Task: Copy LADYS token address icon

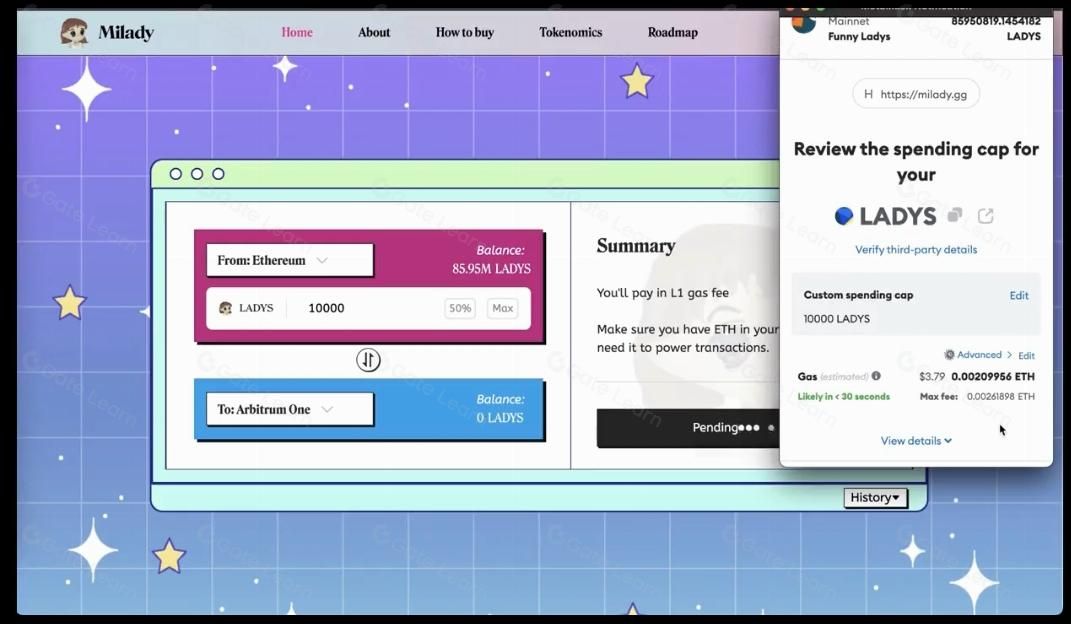Action: 955,216
